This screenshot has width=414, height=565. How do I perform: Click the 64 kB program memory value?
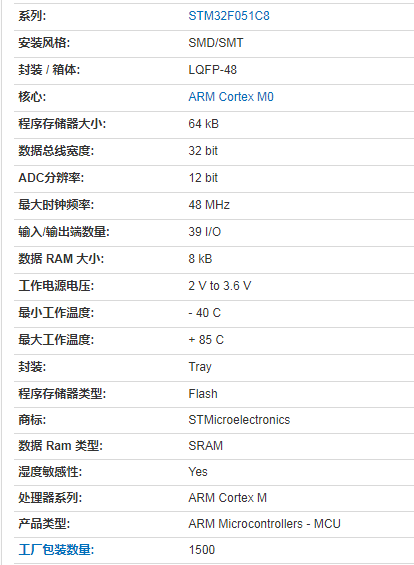[204, 124]
